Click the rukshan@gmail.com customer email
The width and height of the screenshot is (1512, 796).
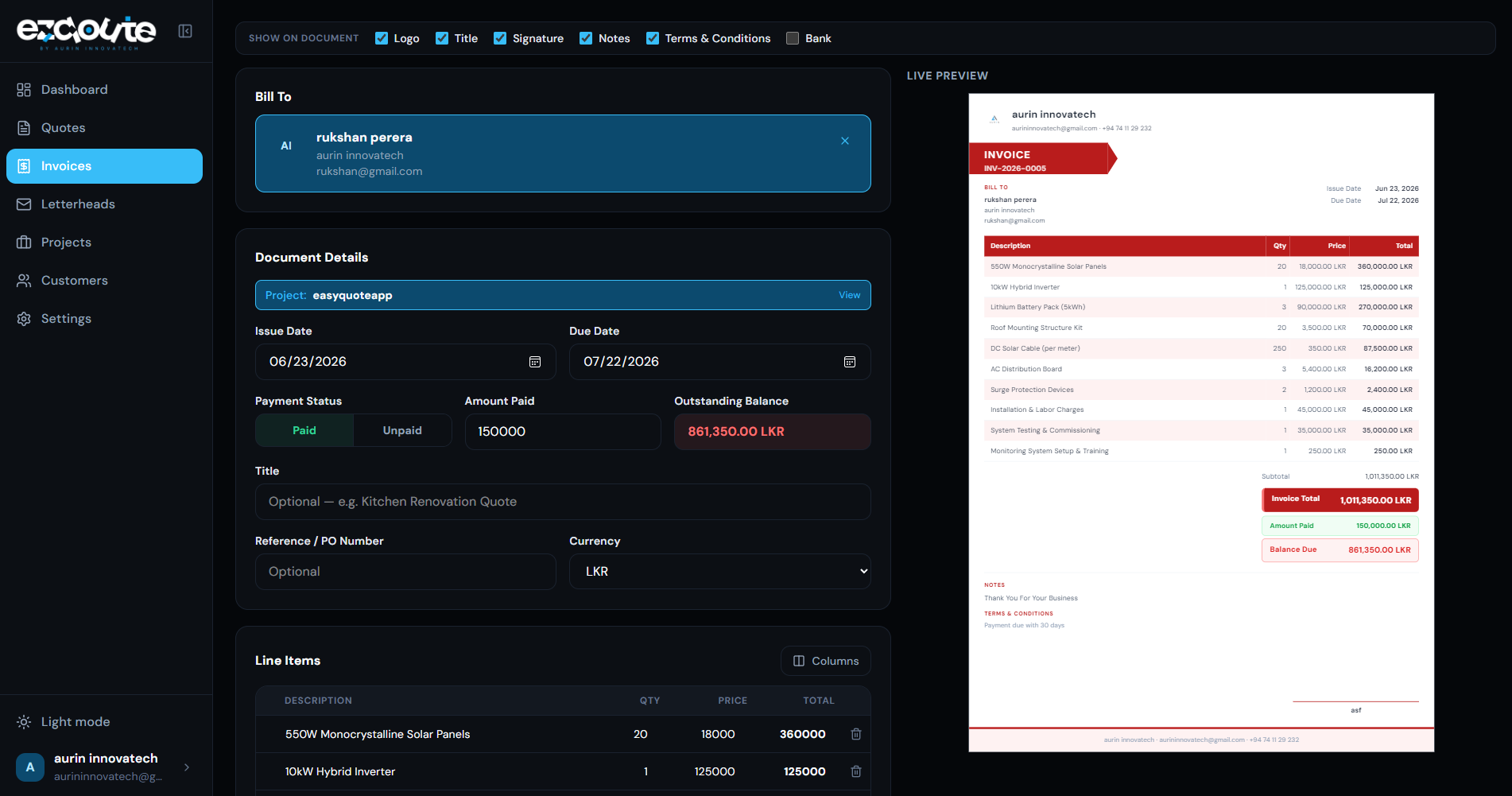pyautogui.click(x=370, y=171)
